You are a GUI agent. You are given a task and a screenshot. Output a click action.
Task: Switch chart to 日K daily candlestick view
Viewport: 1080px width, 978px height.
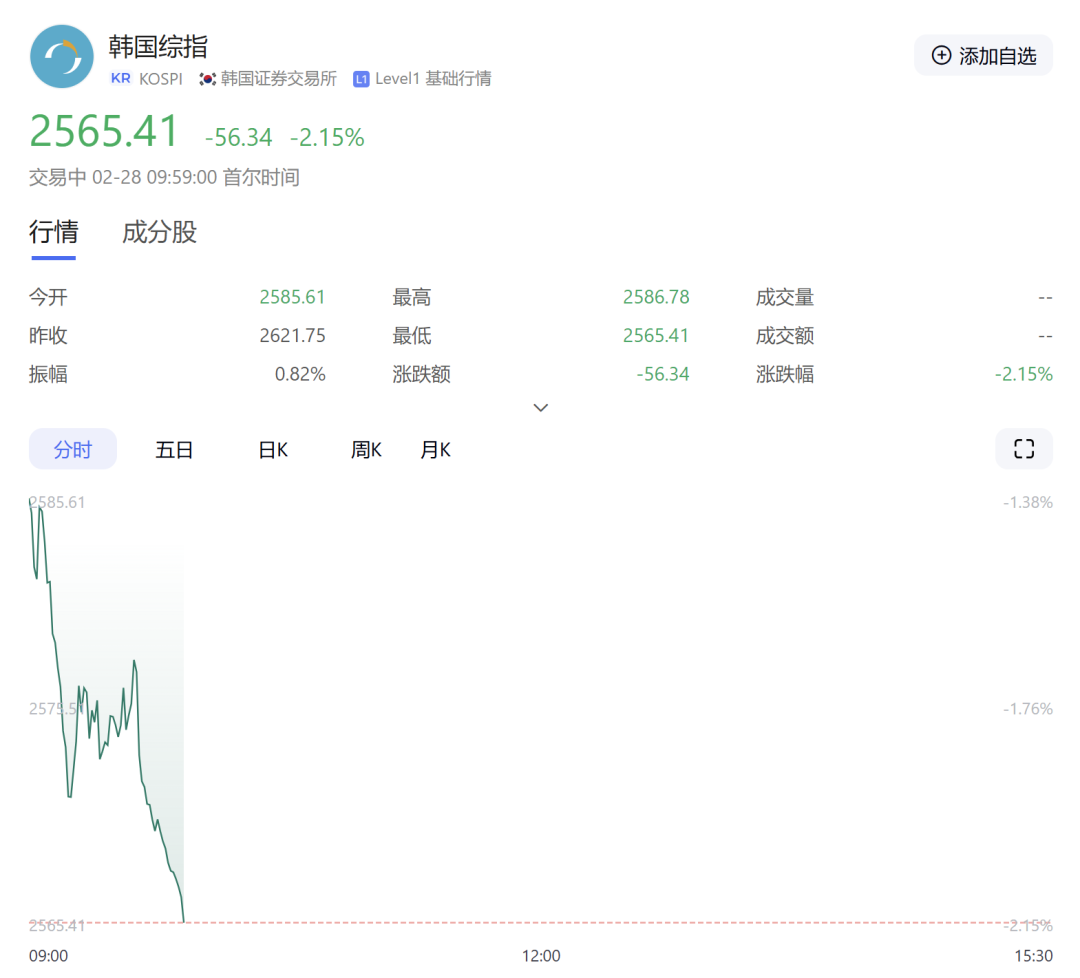point(272,449)
